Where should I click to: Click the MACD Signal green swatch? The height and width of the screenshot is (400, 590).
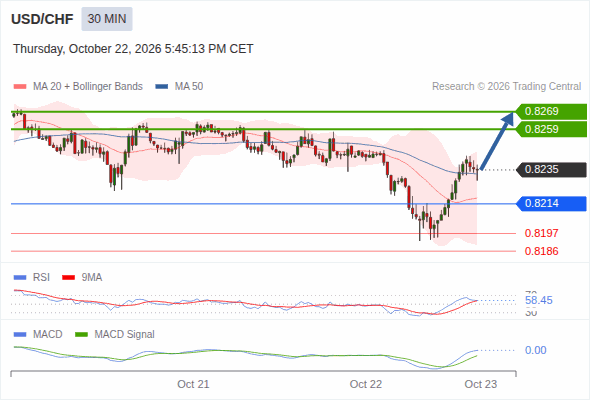tap(81, 335)
